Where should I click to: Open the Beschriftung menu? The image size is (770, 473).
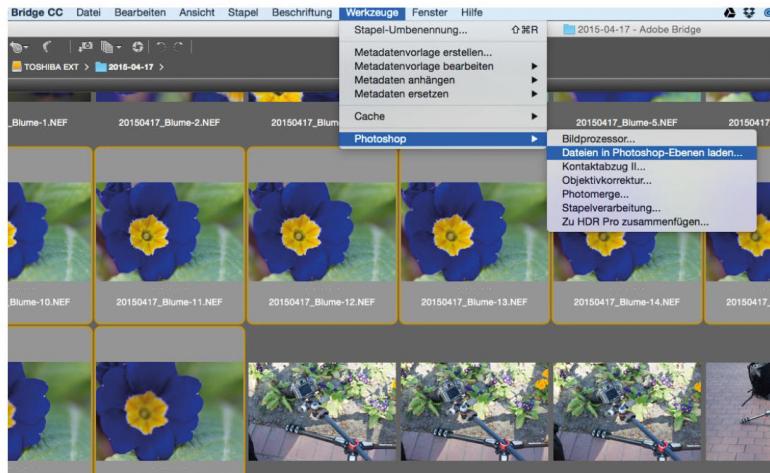pos(302,12)
